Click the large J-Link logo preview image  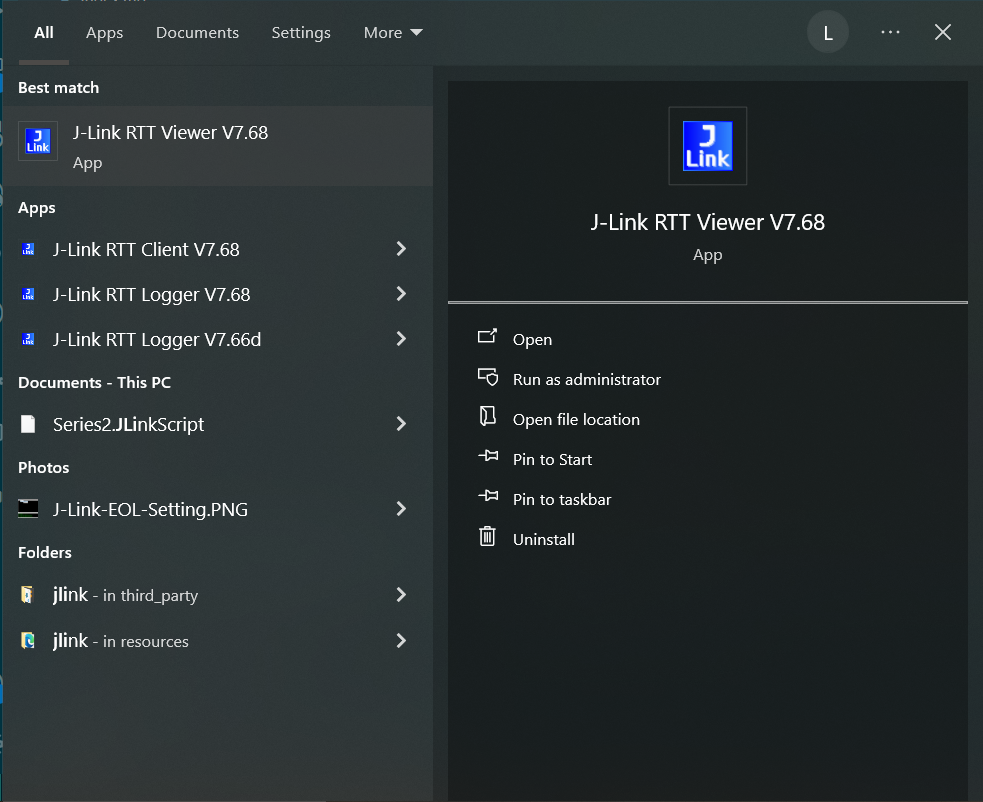click(707, 145)
